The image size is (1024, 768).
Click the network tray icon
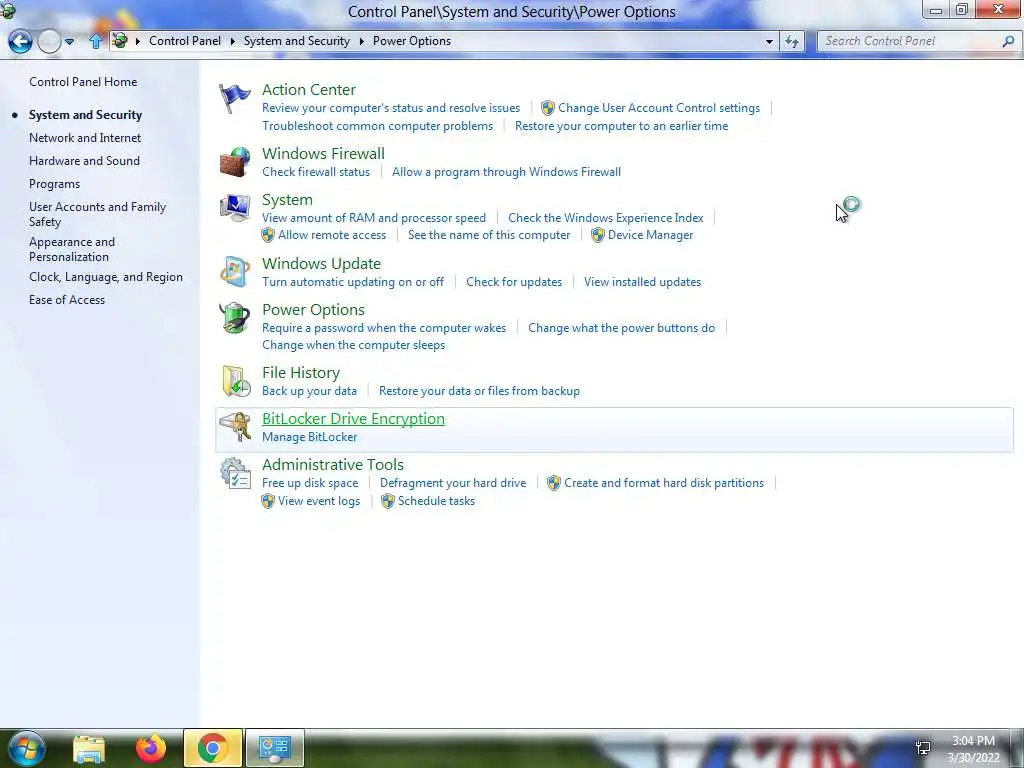pos(923,748)
